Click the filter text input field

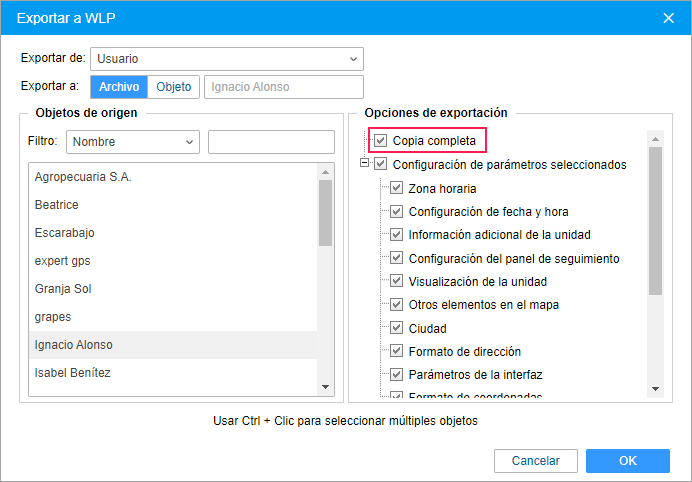click(271, 141)
